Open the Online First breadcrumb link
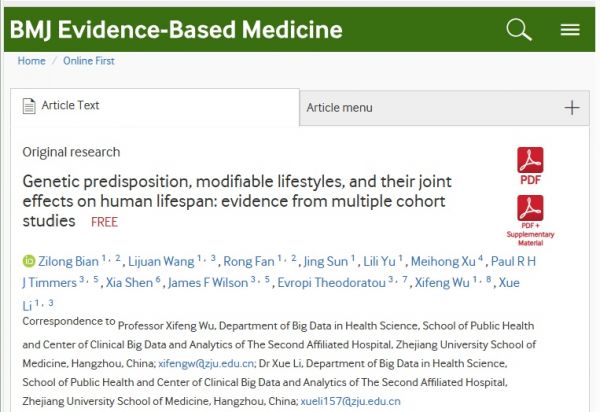The image size is (600, 412). coord(89,61)
